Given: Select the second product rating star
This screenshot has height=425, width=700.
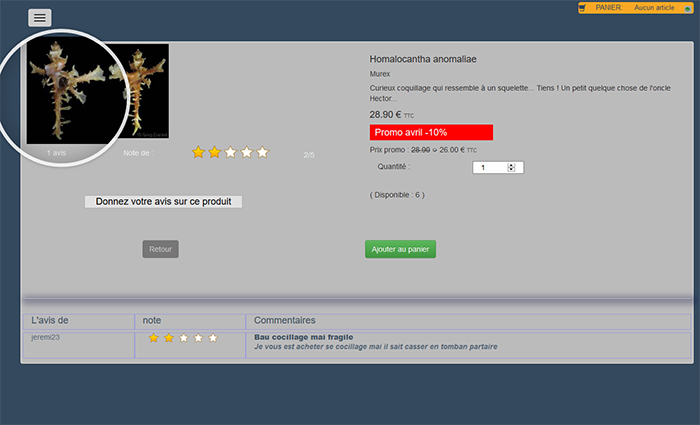Looking at the screenshot, I should [214, 152].
